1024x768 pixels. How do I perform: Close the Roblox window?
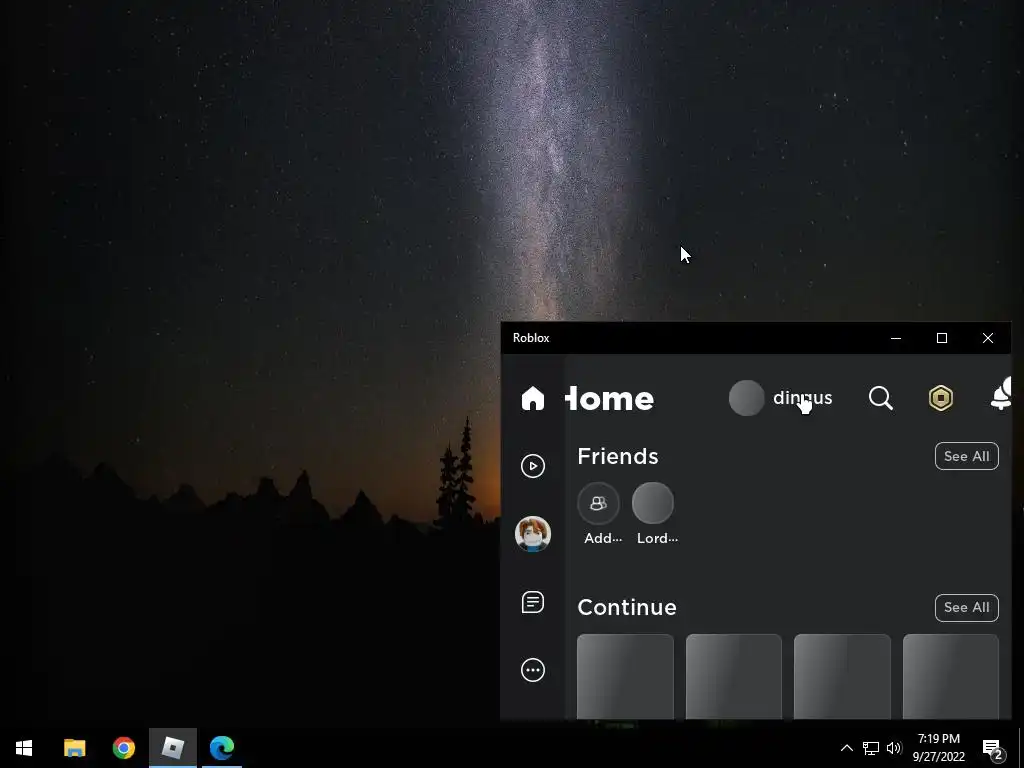(x=988, y=338)
